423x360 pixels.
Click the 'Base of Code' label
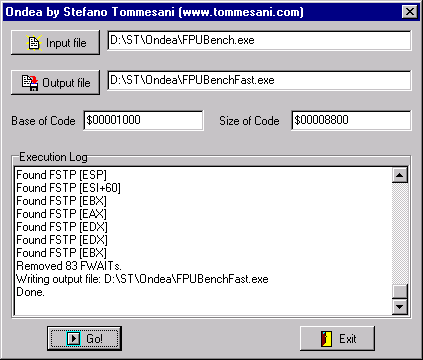(43, 121)
